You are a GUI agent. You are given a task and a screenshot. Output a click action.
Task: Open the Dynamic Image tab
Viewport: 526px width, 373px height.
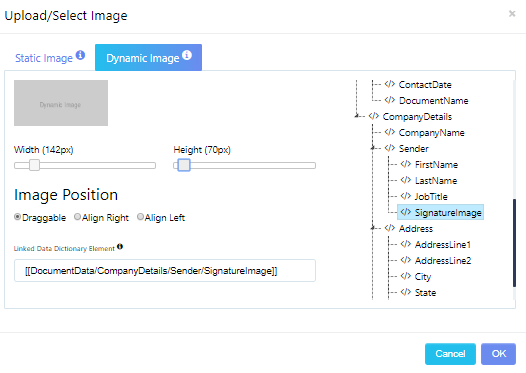(148, 58)
